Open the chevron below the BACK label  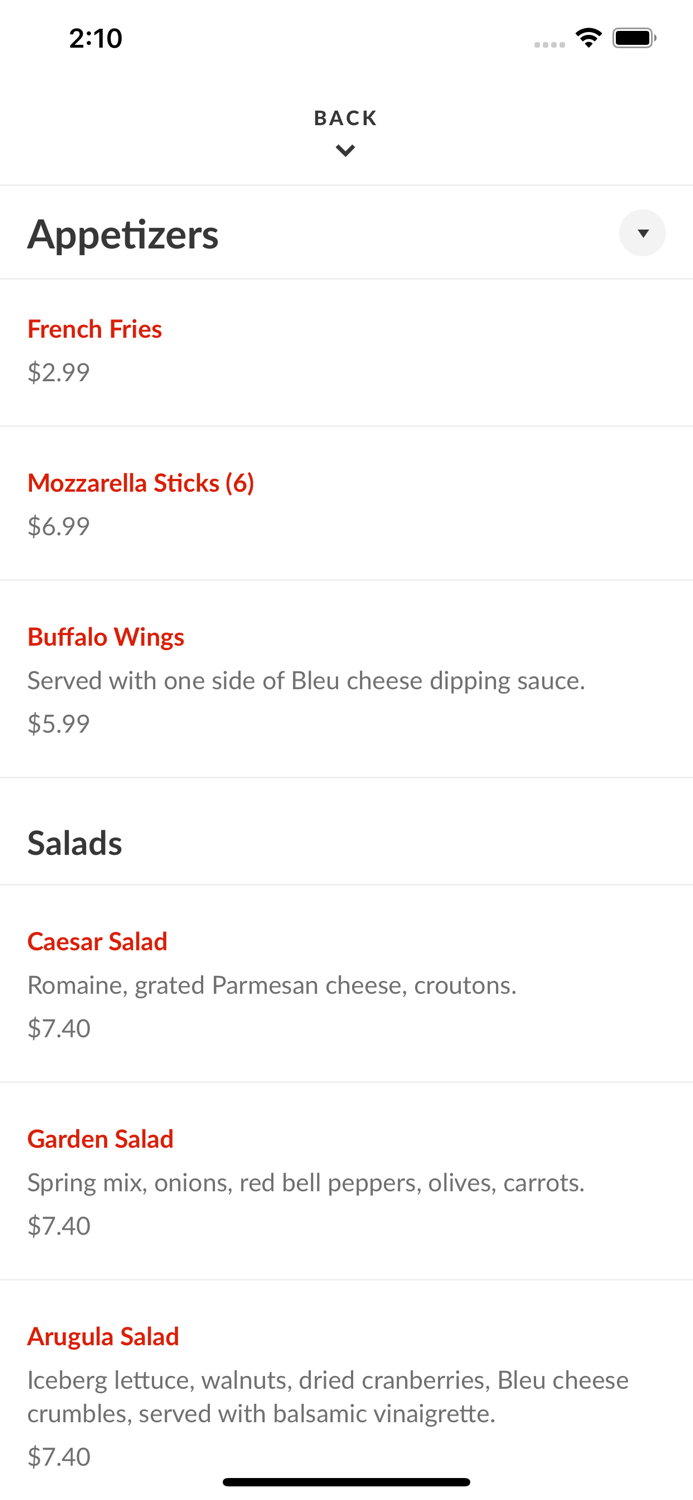pos(345,150)
